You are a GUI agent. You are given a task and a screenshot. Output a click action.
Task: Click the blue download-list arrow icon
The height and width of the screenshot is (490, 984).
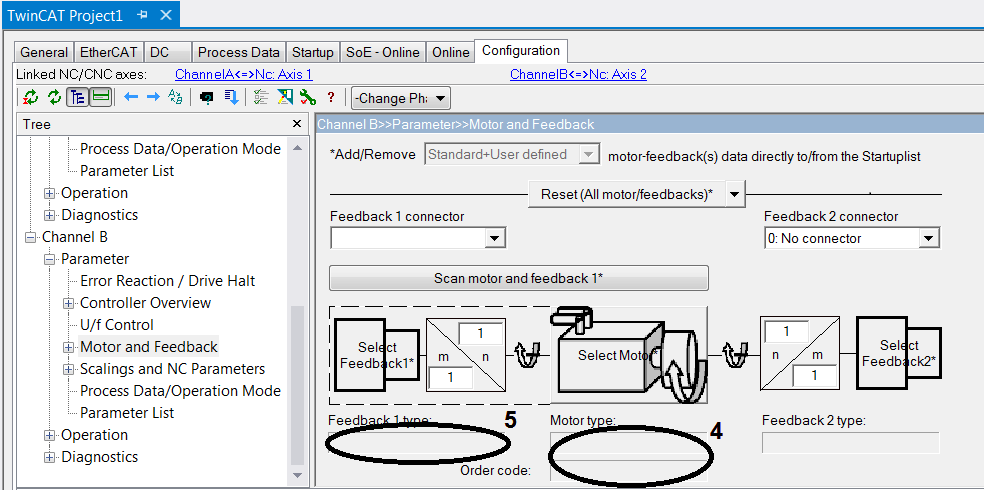231,98
